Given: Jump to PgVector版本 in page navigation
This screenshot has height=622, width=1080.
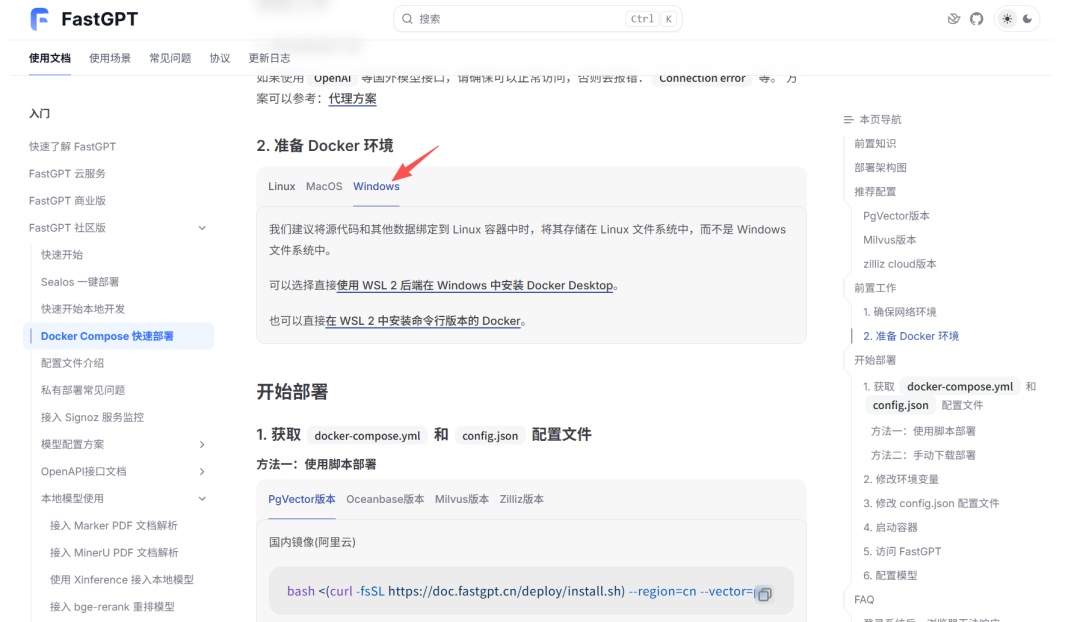Looking at the screenshot, I should (x=896, y=216).
